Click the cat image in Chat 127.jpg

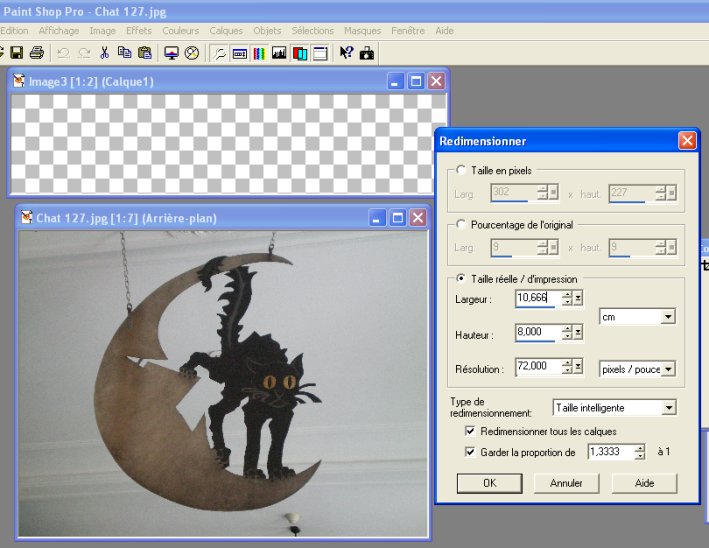tap(223, 384)
